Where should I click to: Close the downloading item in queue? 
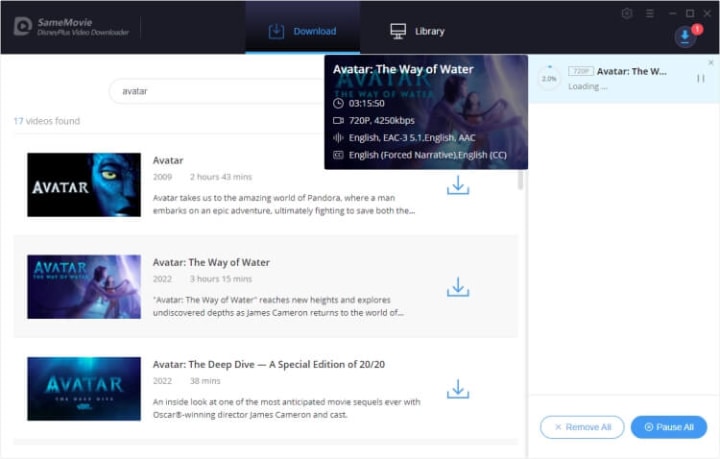[711, 62]
